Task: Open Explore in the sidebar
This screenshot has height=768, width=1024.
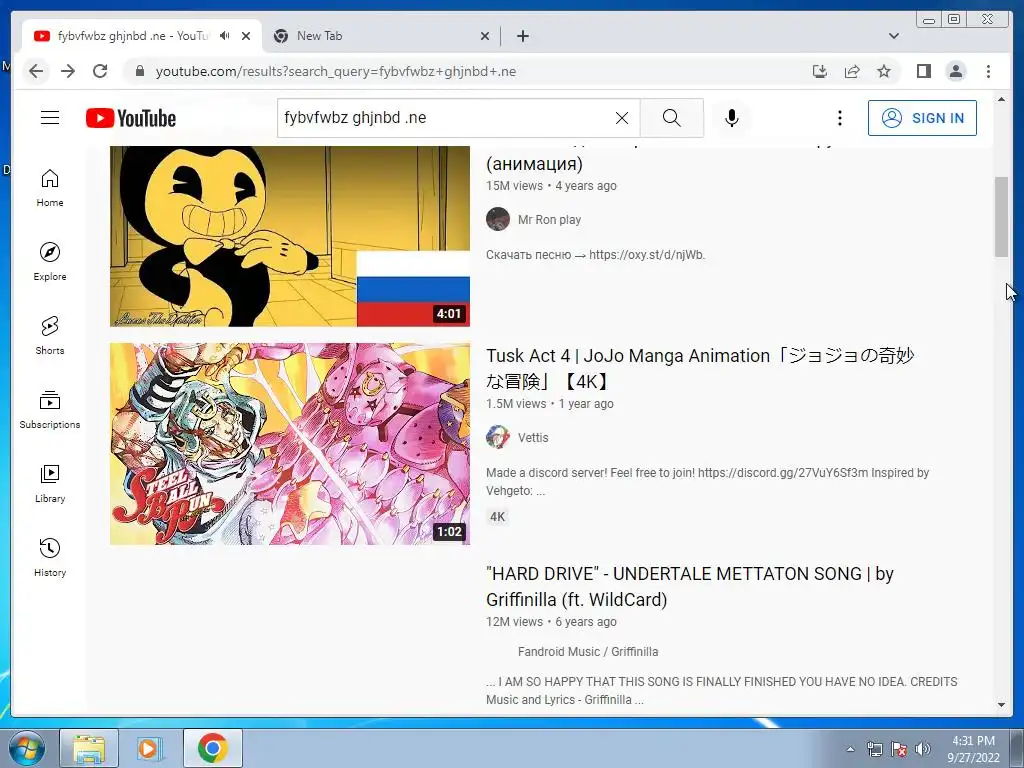Action: pos(50,262)
